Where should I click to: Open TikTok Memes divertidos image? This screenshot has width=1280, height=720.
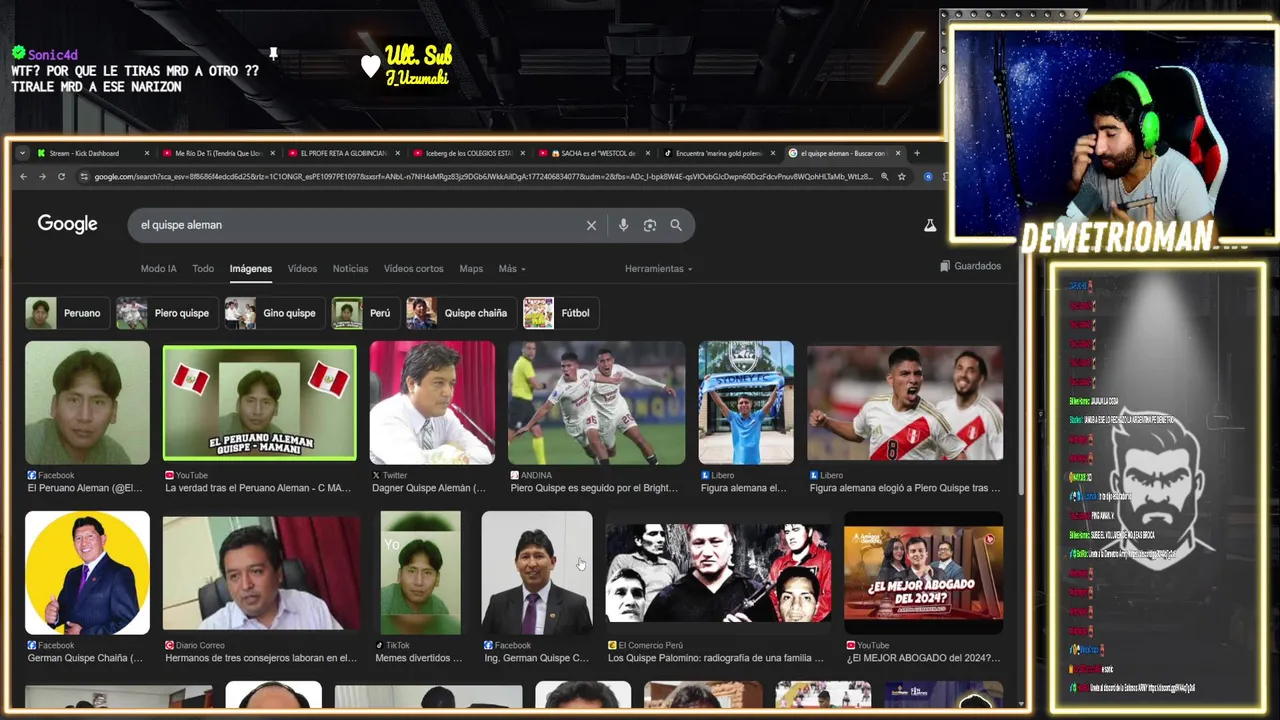pyautogui.click(x=420, y=573)
